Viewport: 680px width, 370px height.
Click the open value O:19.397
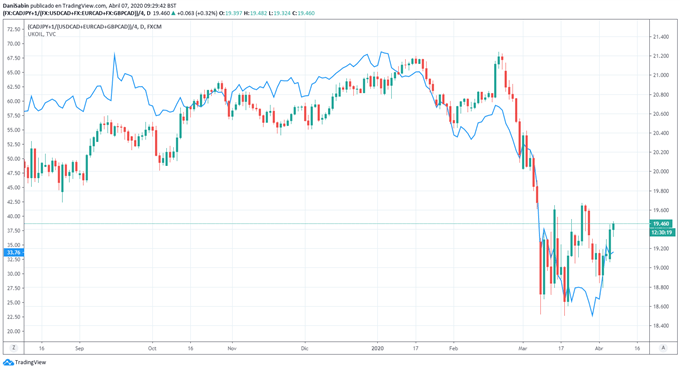pyautogui.click(x=230, y=13)
